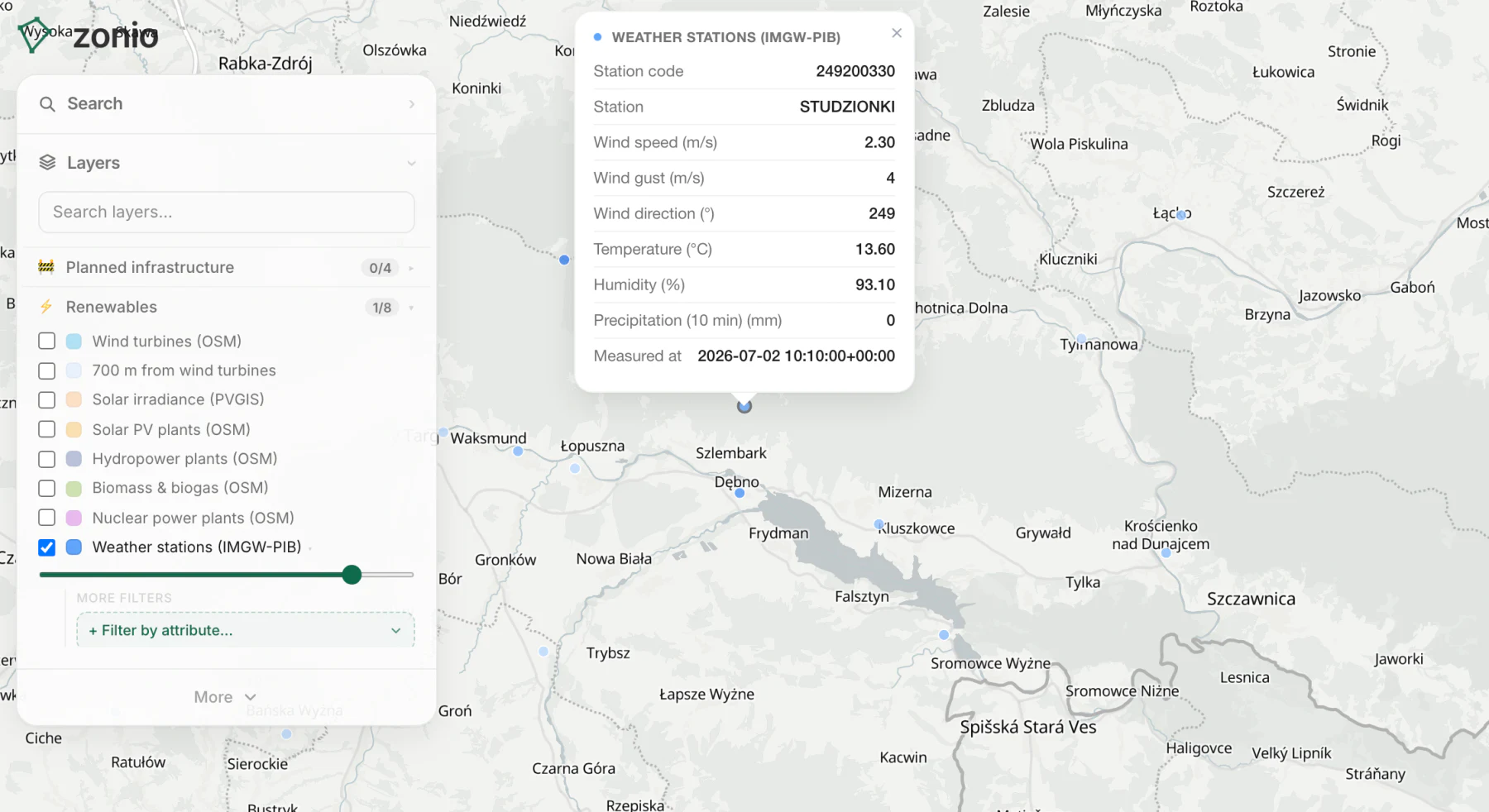Click the station marker near Kluszkowce

879,524
